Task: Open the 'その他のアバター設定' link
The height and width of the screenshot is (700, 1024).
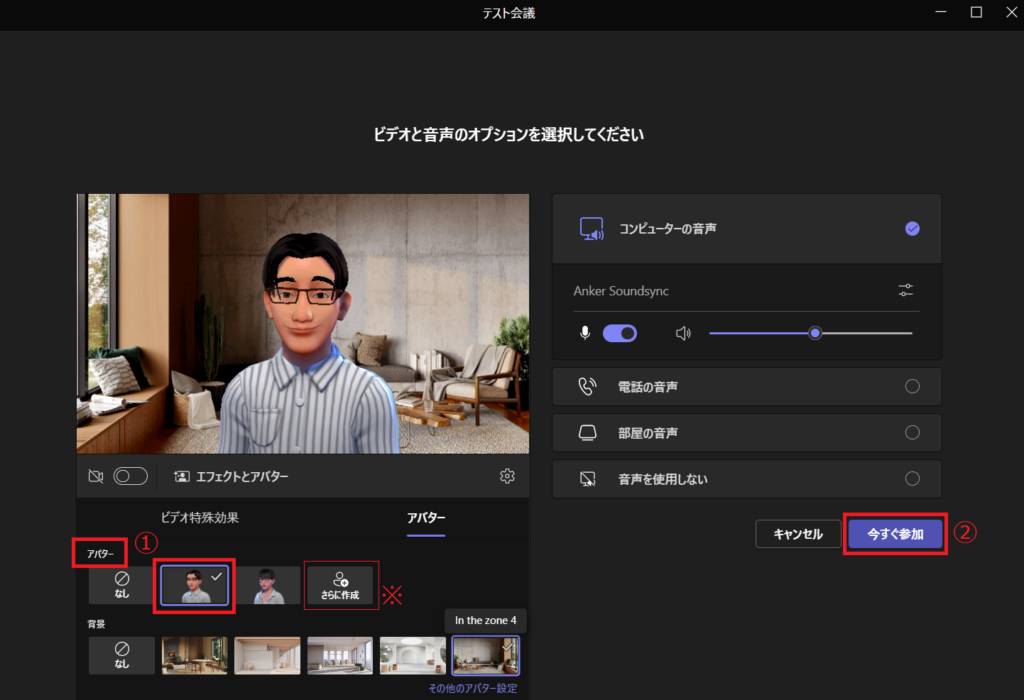Action: (x=472, y=689)
